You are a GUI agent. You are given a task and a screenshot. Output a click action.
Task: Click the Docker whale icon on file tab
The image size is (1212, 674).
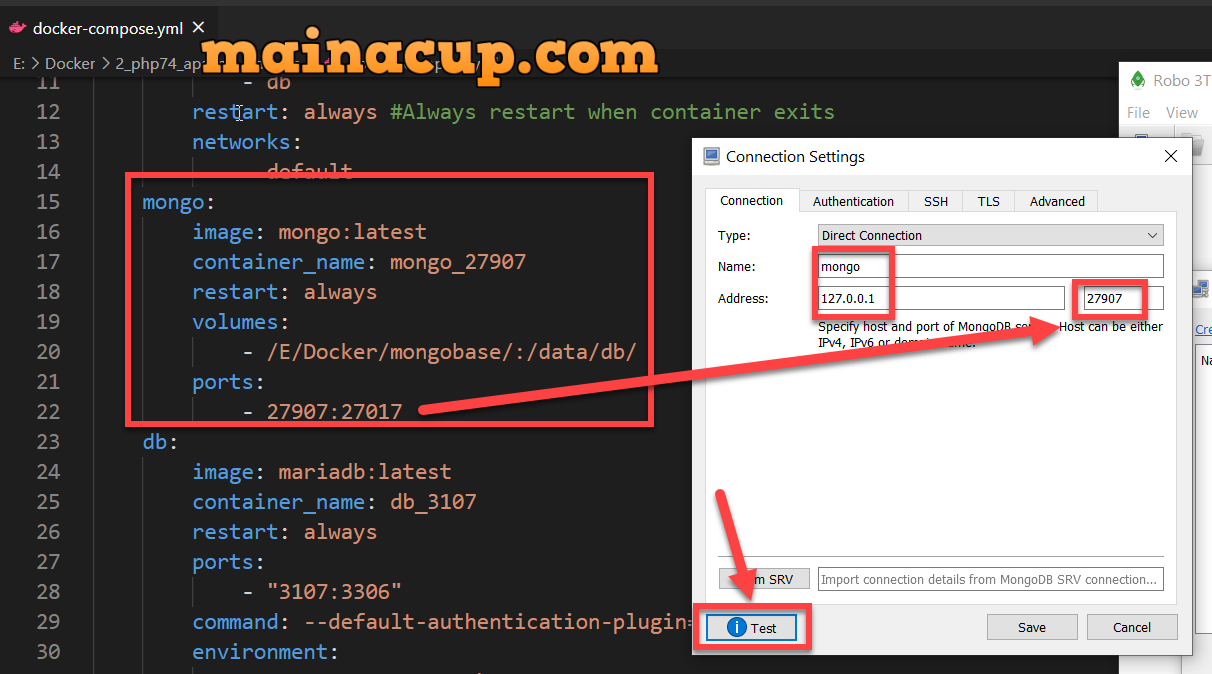click(x=17, y=28)
